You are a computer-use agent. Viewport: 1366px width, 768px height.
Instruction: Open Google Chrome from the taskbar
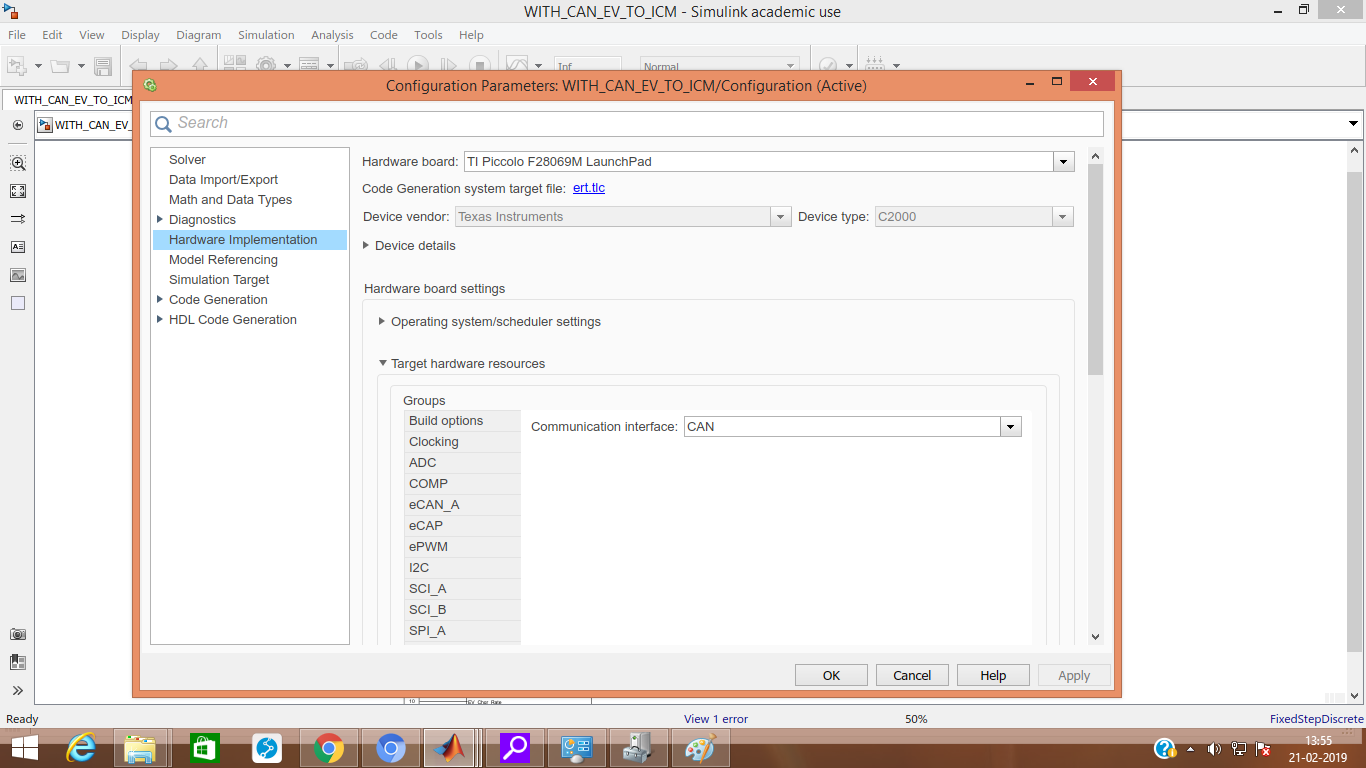(328, 748)
